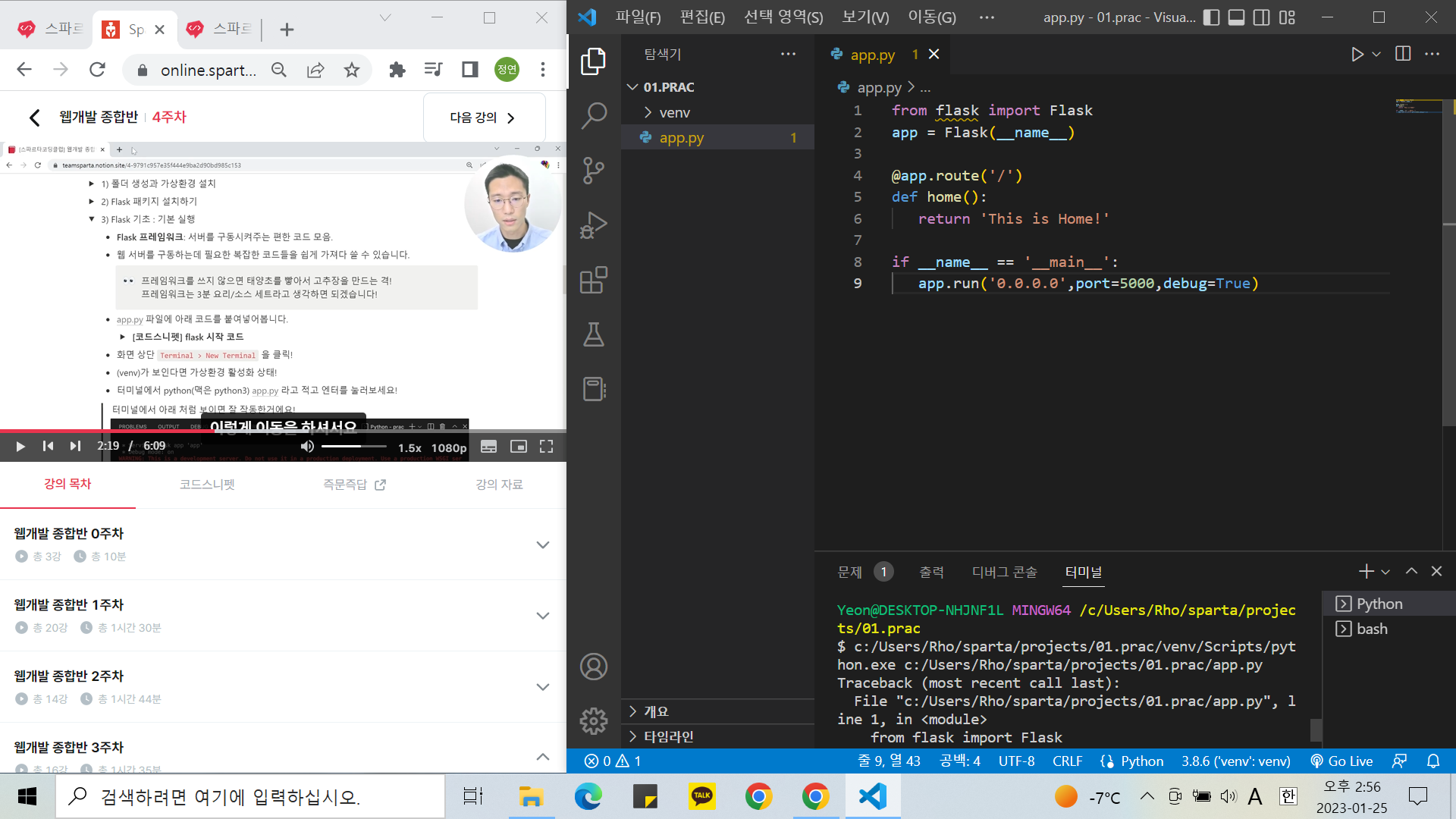Open KakaoTalk from the taskbar
The width and height of the screenshot is (1456, 819).
pos(701,796)
